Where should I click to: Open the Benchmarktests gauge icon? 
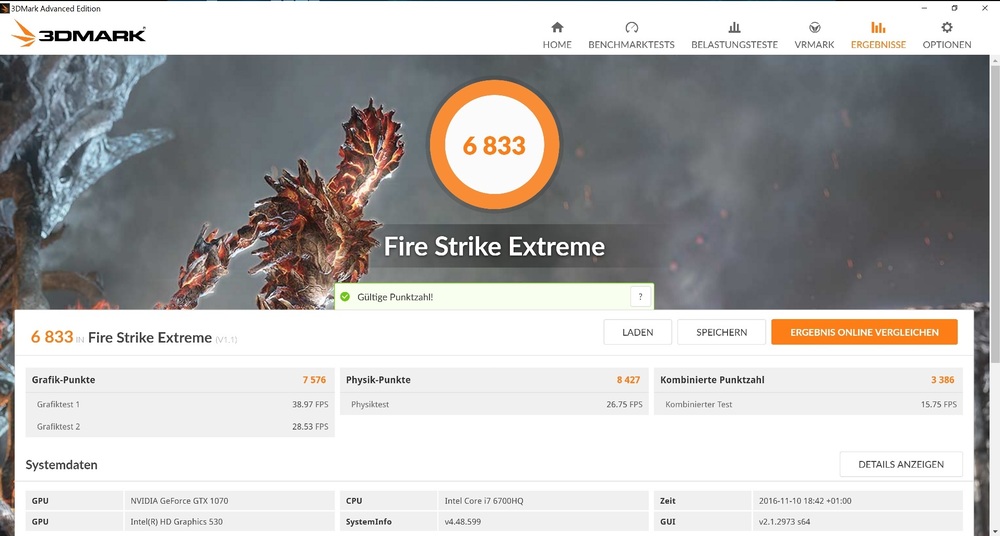(631, 28)
